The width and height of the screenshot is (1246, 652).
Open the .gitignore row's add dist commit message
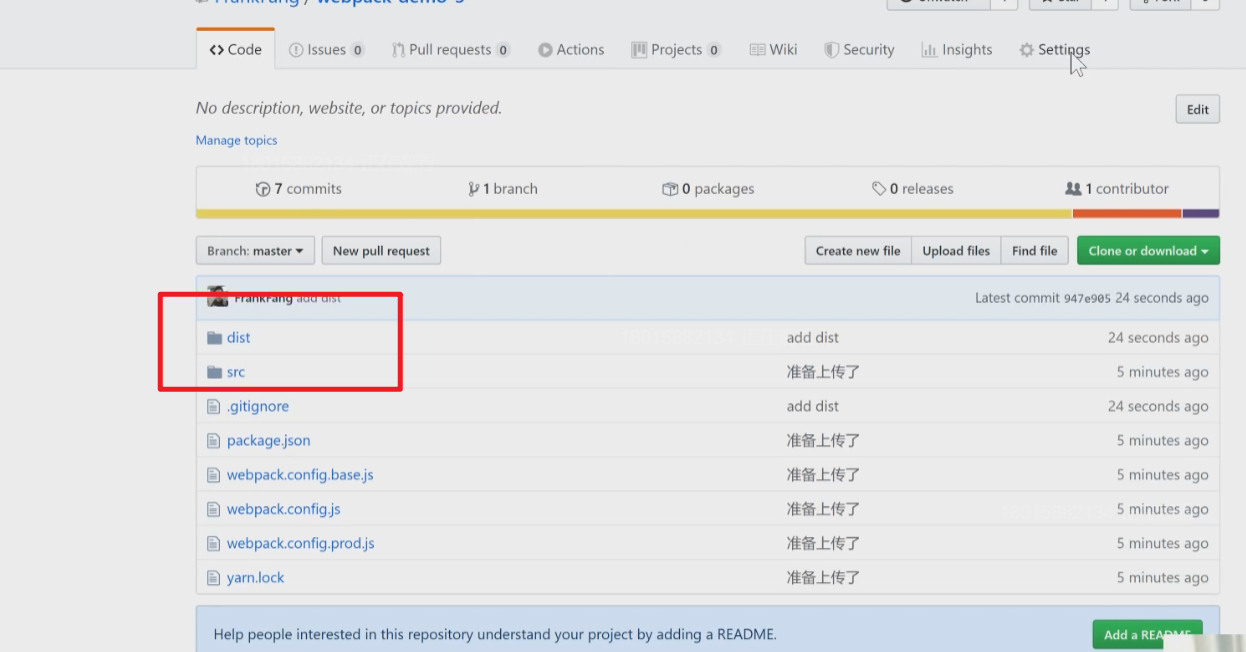click(813, 407)
